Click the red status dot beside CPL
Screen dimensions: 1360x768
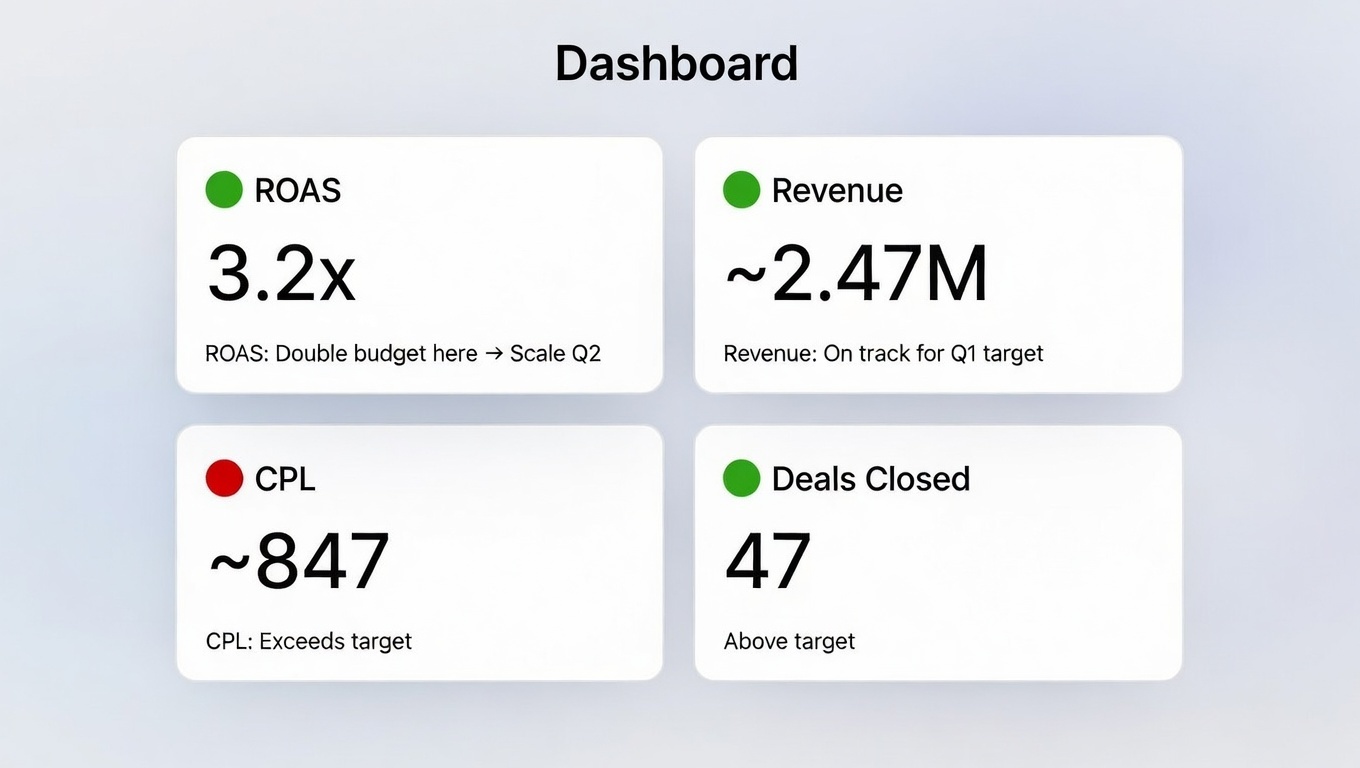point(224,478)
